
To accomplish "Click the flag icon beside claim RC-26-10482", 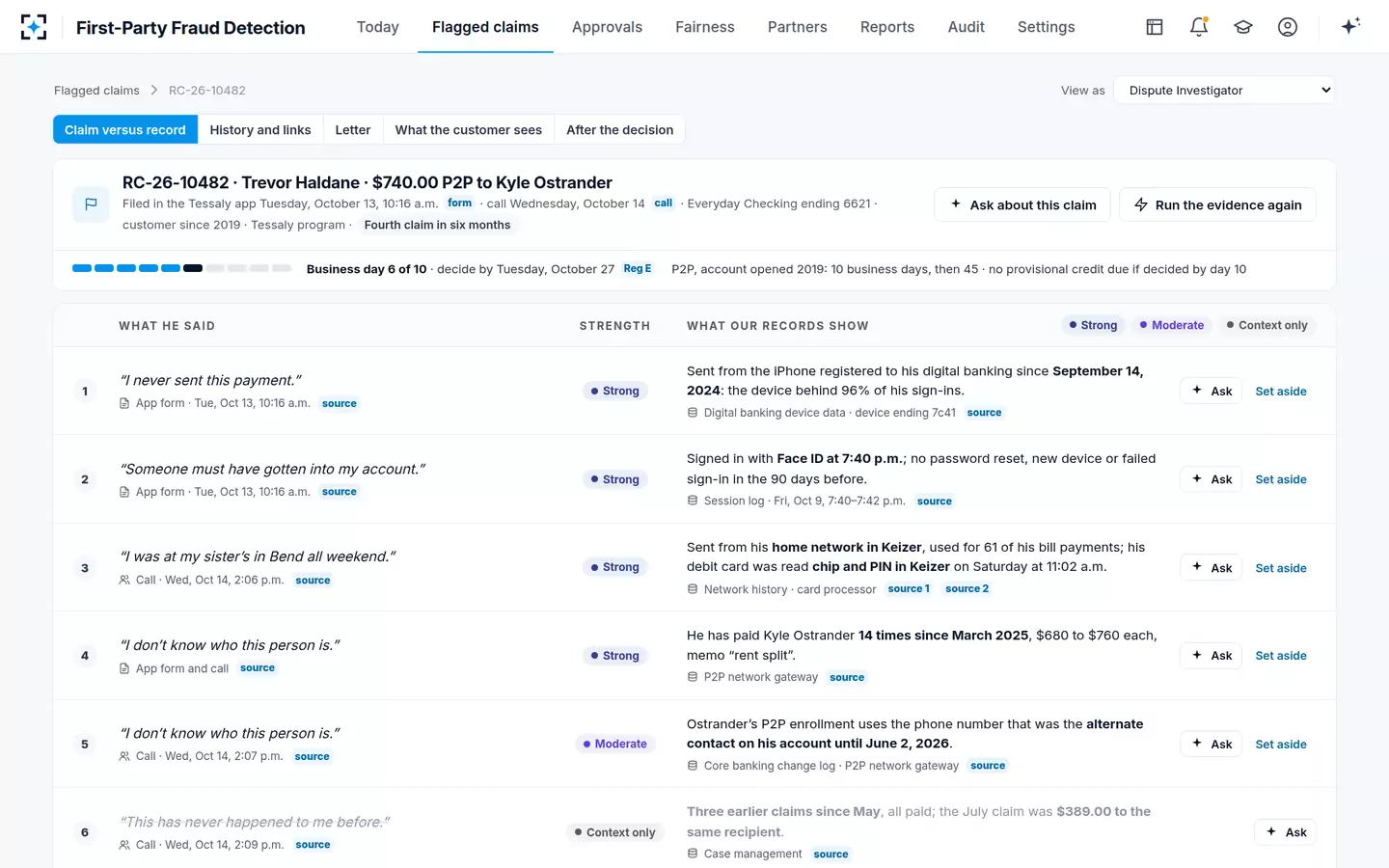I will coord(91,204).
